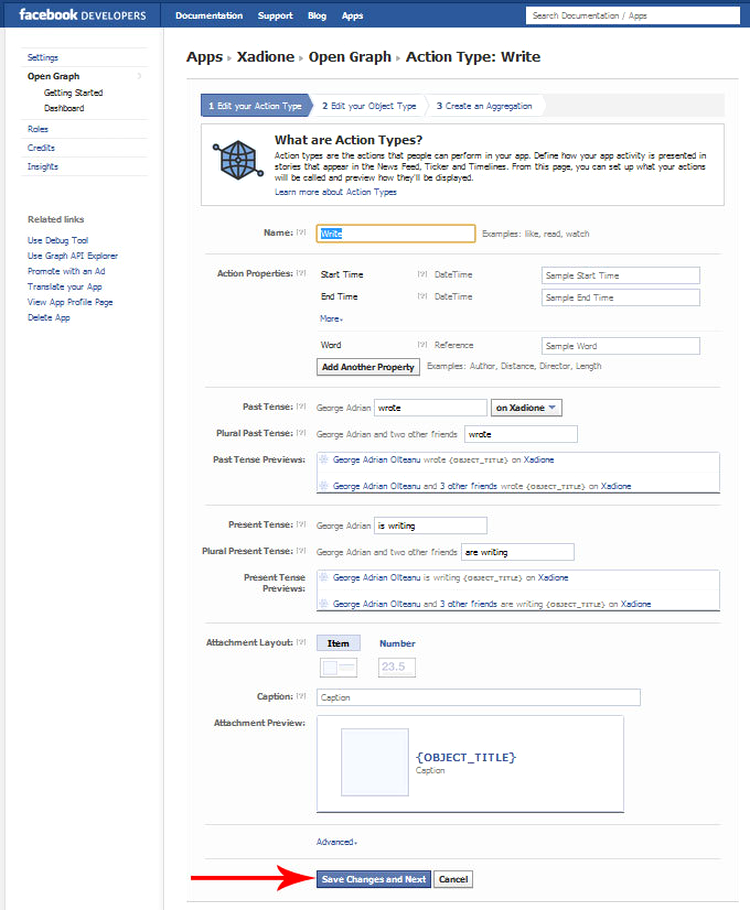Open Learn more about Action Types link

click(x=336, y=192)
